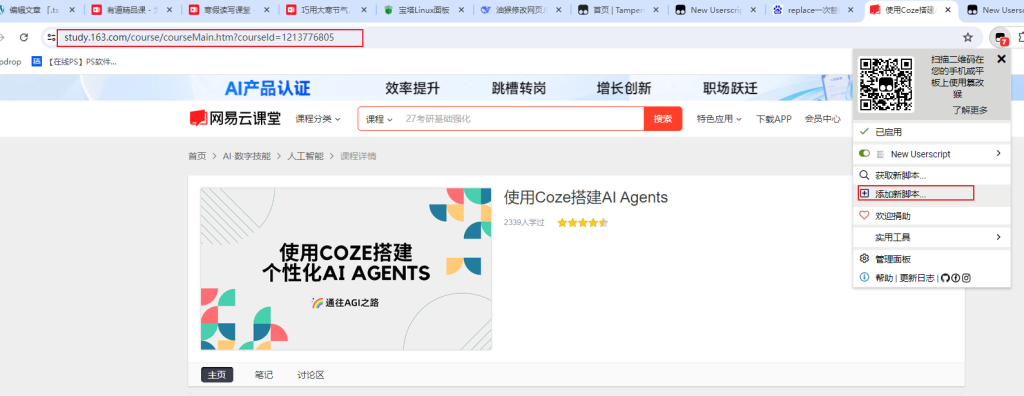Open the 更新日志 changelog link
Image resolution: width=1024 pixels, height=396 pixels.
point(918,278)
